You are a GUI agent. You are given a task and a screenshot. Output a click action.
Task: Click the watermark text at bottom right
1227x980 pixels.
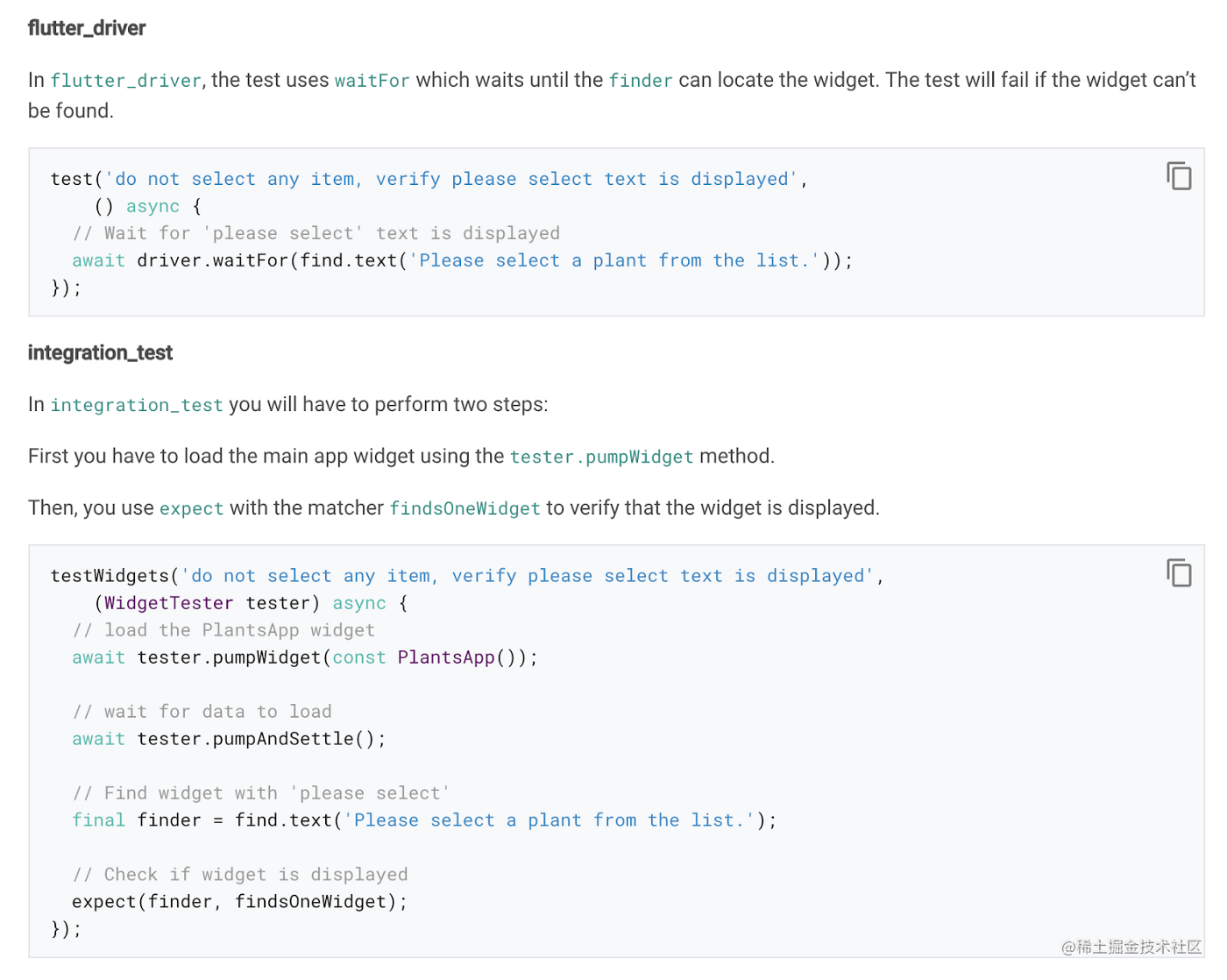click(1131, 947)
